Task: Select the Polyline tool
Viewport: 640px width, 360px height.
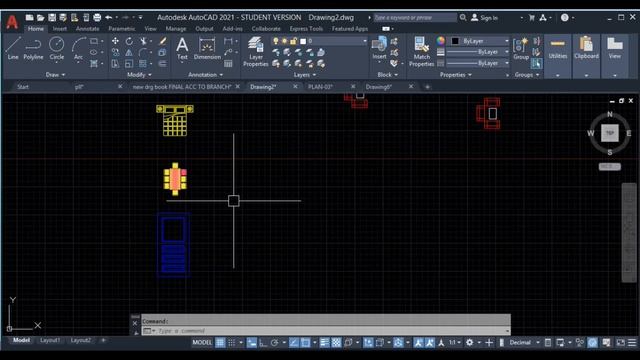Action: pyautogui.click(x=33, y=48)
